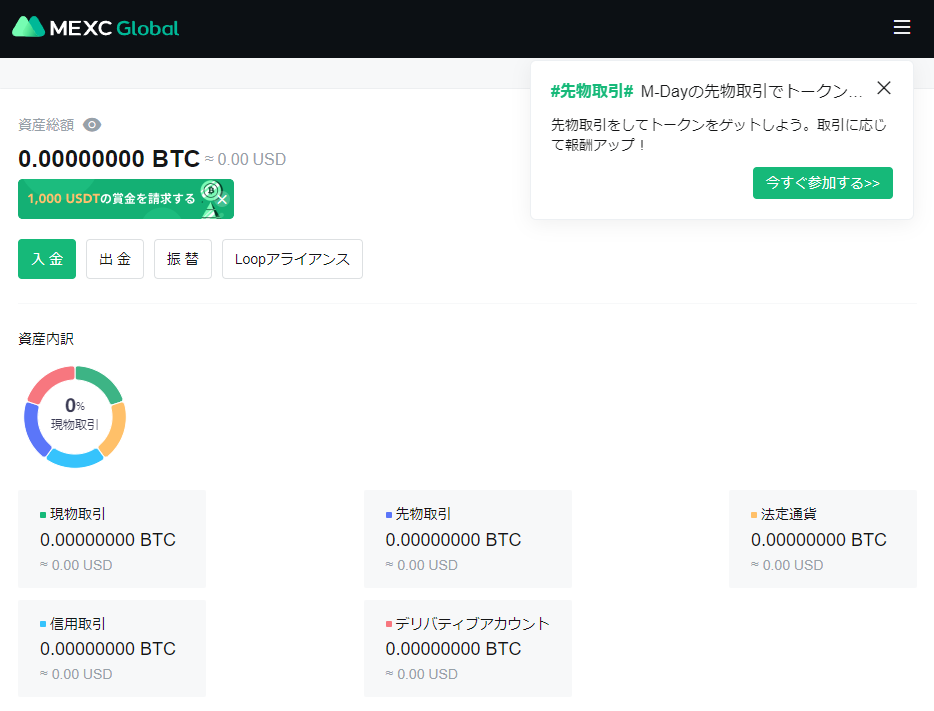Click 今すぐ参加する>> join button
Image resolution: width=934 pixels, height=711 pixels.
pyautogui.click(x=823, y=183)
